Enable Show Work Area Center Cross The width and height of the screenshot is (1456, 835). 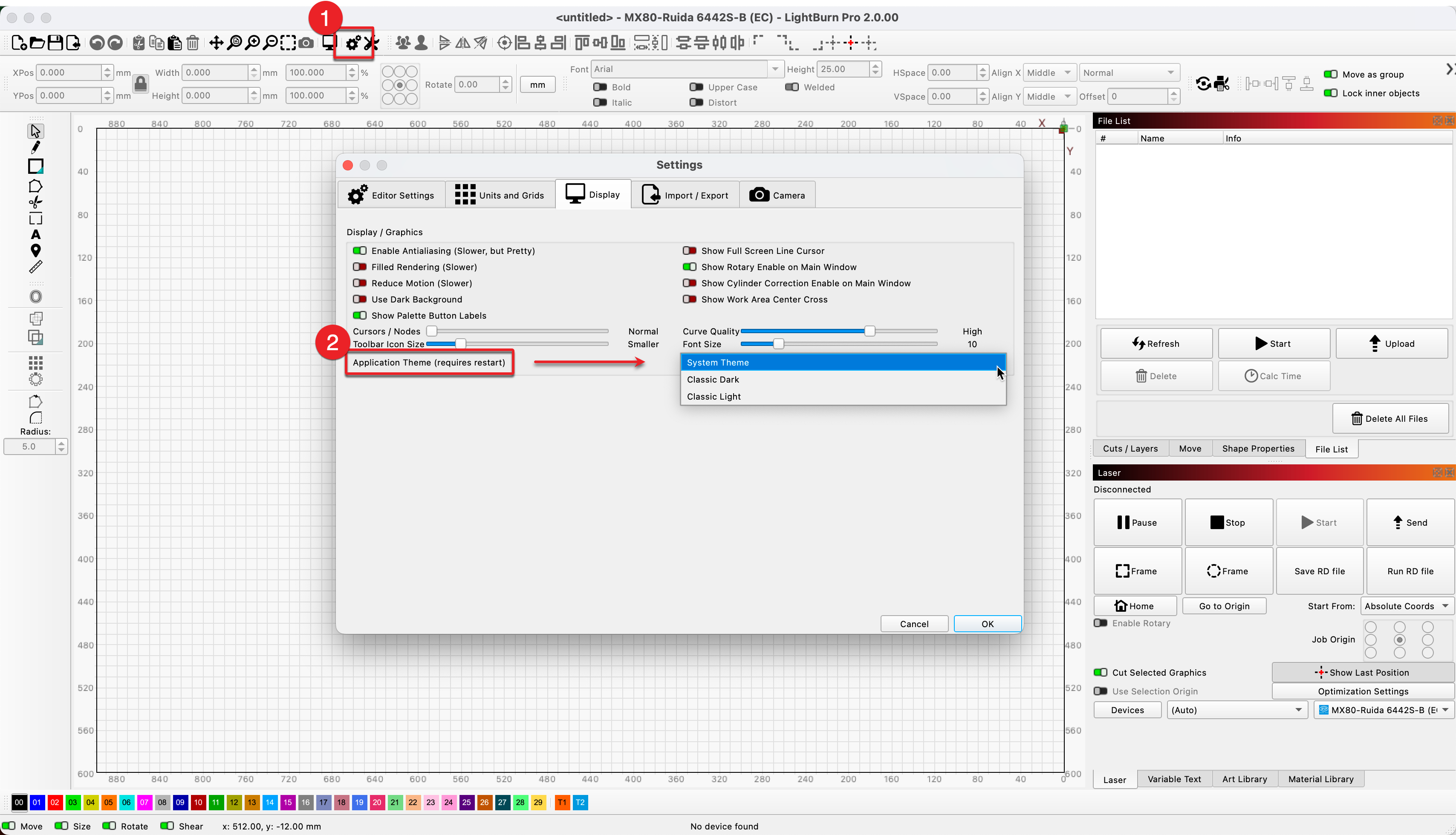pos(690,299)
